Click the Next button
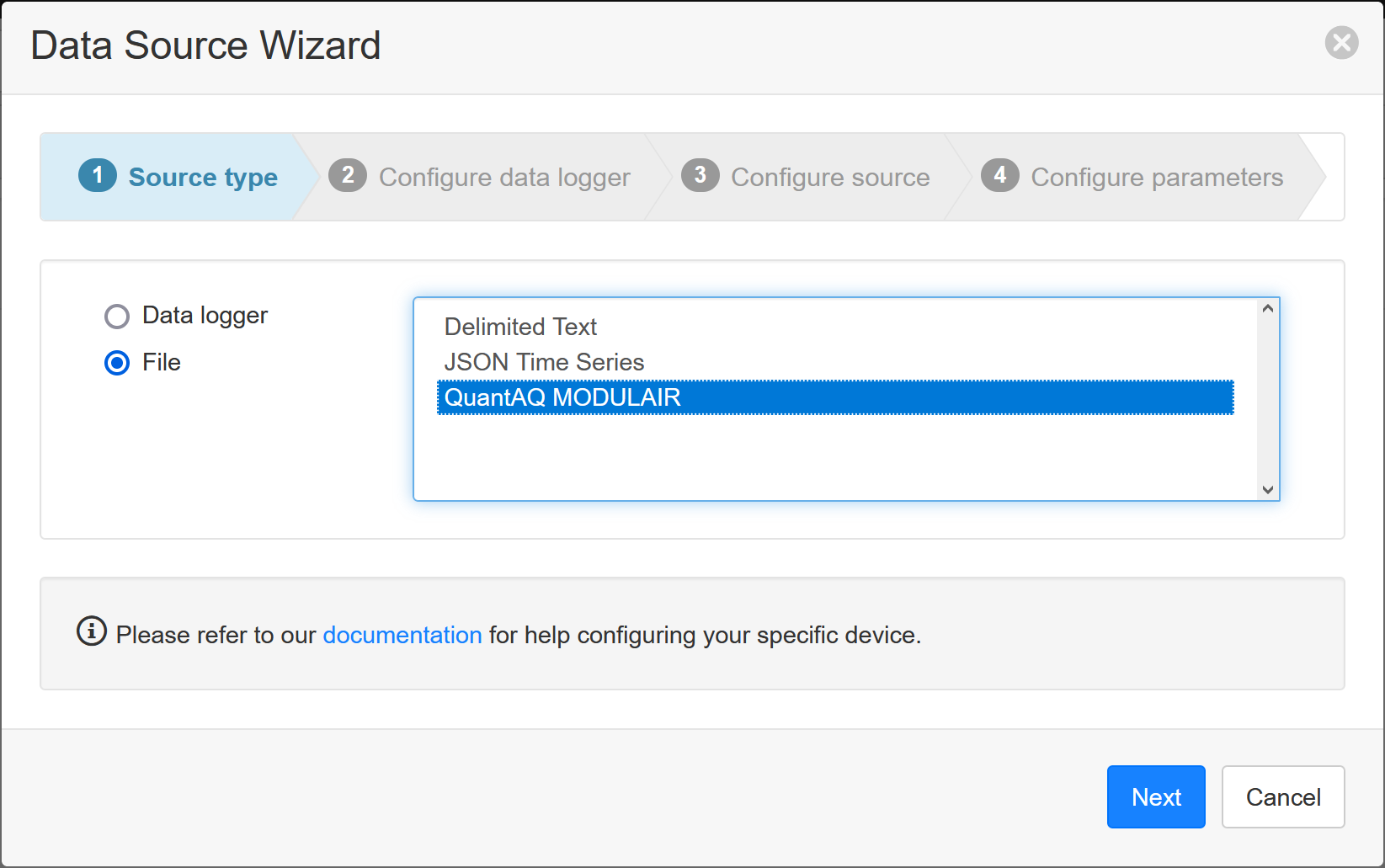The width and height of the screenshot is (1385, 868). (1156, 796)
